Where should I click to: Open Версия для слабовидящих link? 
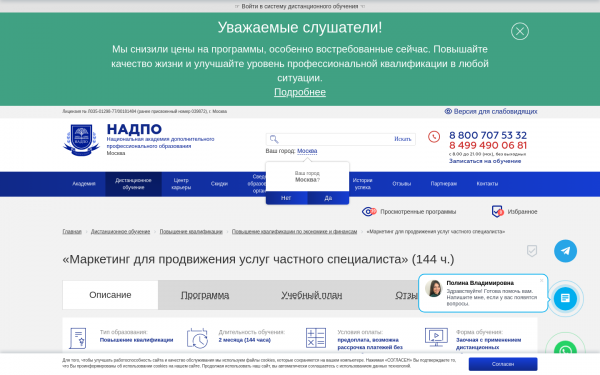(x=495, y=111)
